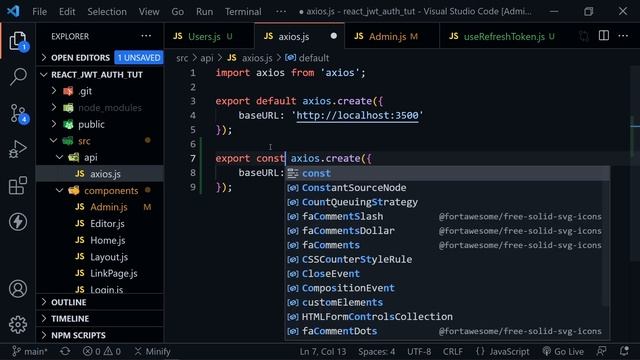640x360 pixels.
Task: Expand the Outline section
Action: tap(100, 302)
